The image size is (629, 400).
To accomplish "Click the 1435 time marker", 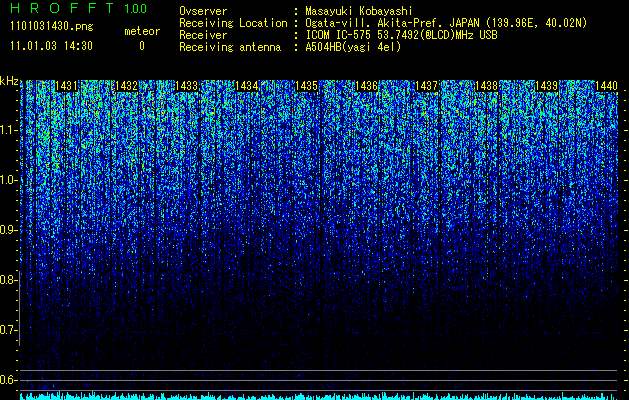I will 306,86.
